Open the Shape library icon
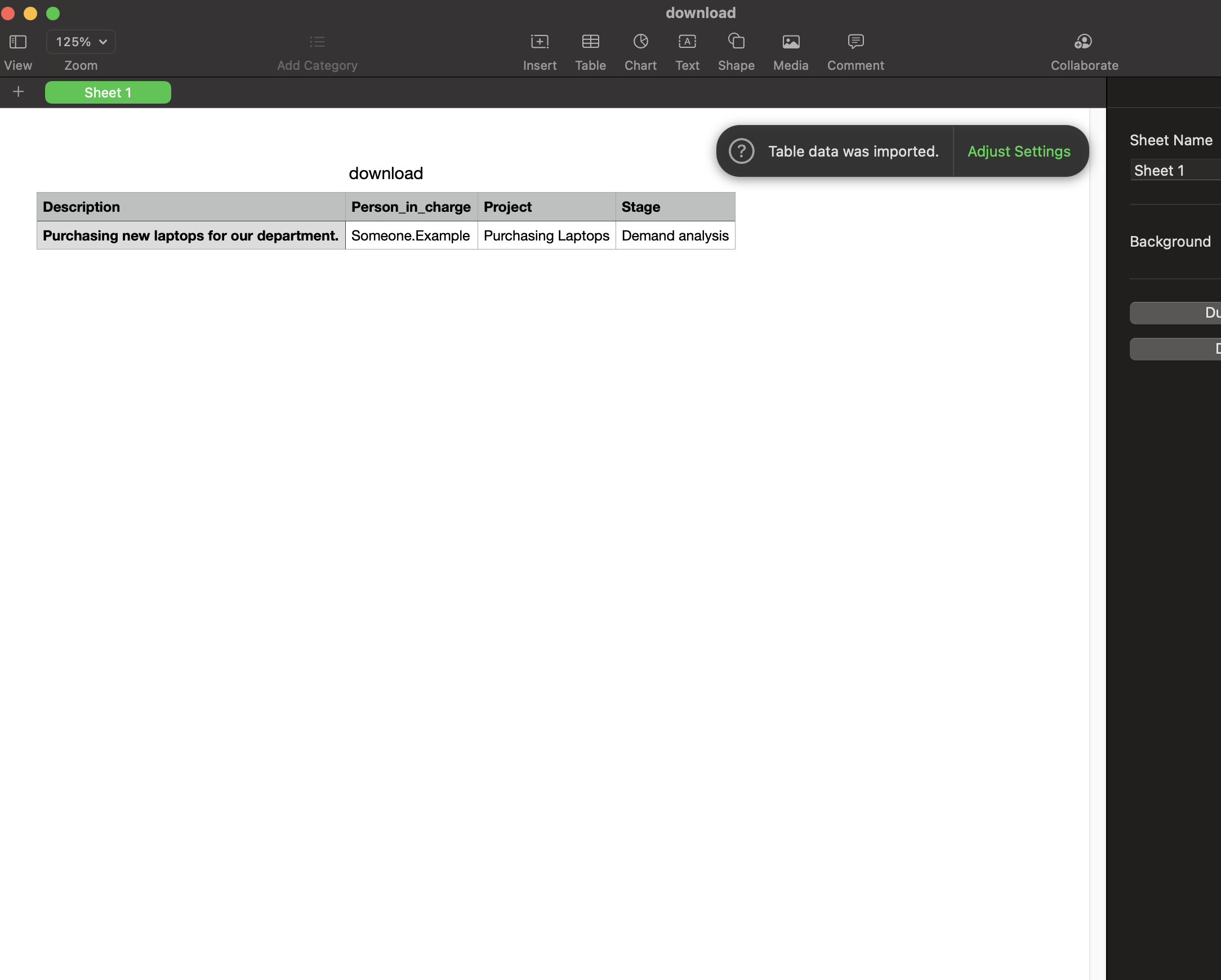The image size is (1221, 980). (x=736, y=42)
